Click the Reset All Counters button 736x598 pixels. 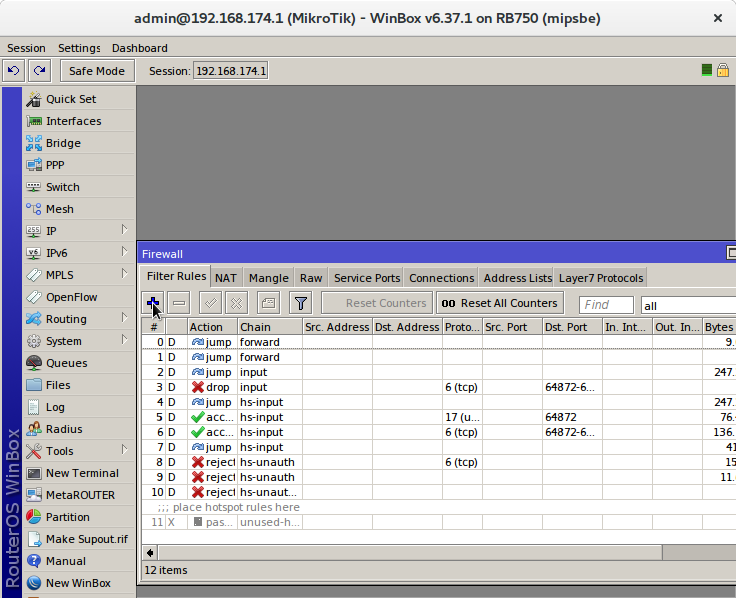click(500, 303)
